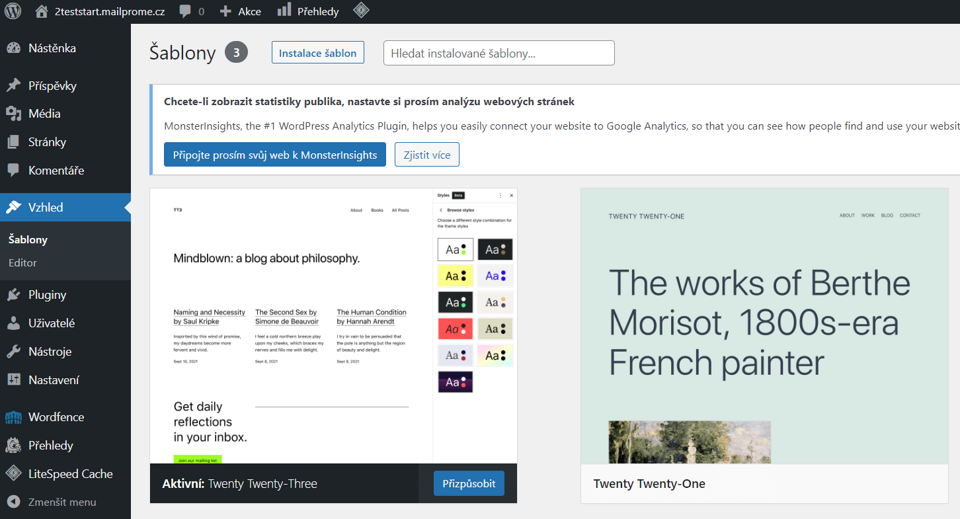Image resolution: width=960 pixels, height=519 pixels.
Task: Click the Zjistit více button
Action: click(427, 155)
